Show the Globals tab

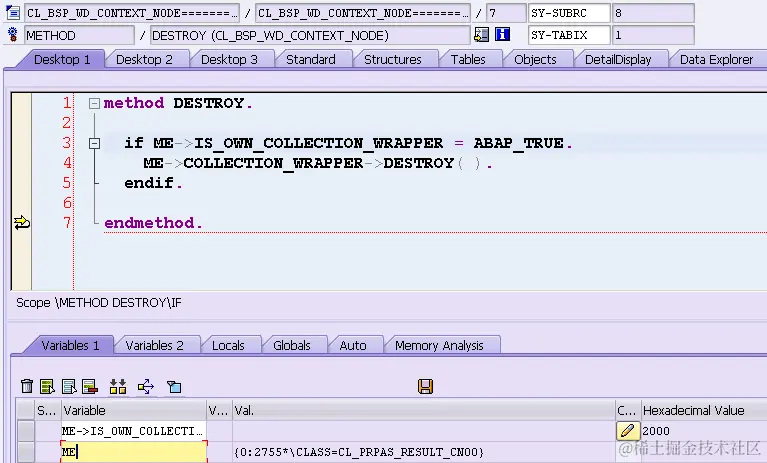(x=292, y=346)
